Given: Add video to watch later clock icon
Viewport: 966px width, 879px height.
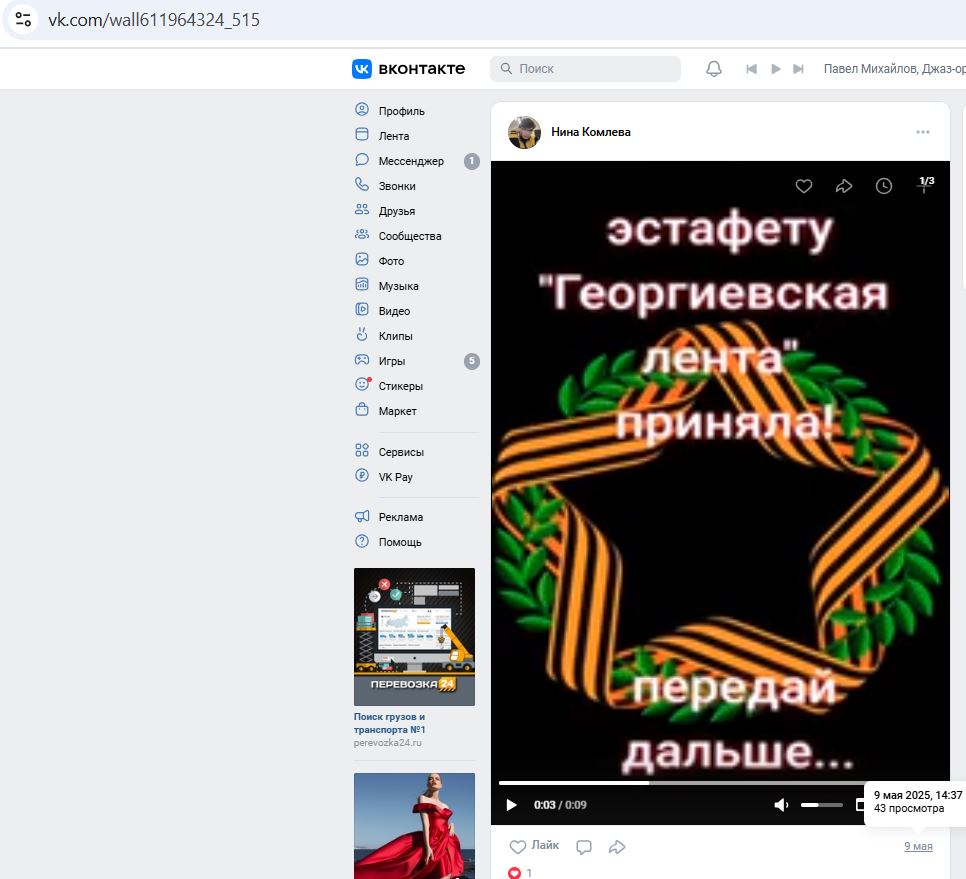Looking at the screenshot, I should [883, 186].
